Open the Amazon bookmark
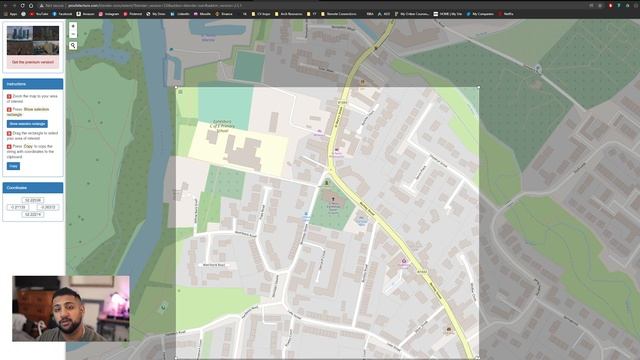Screen dimensions: 640x360 click(86, 14)
